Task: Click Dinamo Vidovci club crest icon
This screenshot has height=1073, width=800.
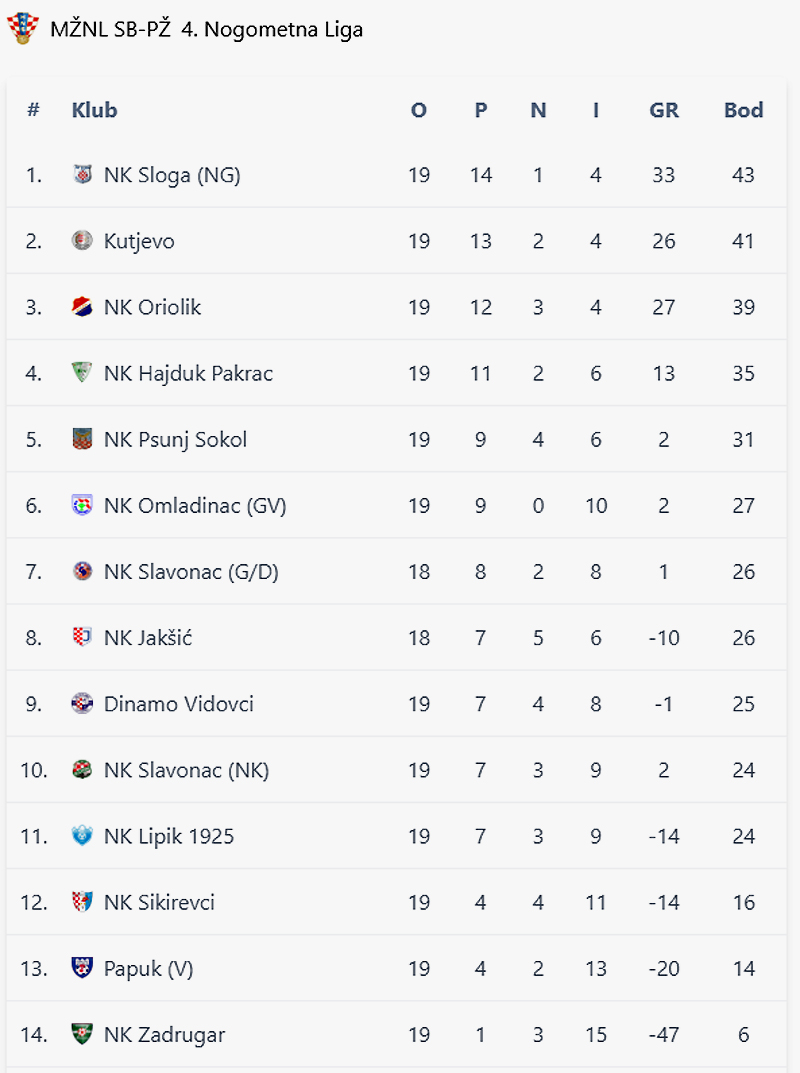Action: 82,703
